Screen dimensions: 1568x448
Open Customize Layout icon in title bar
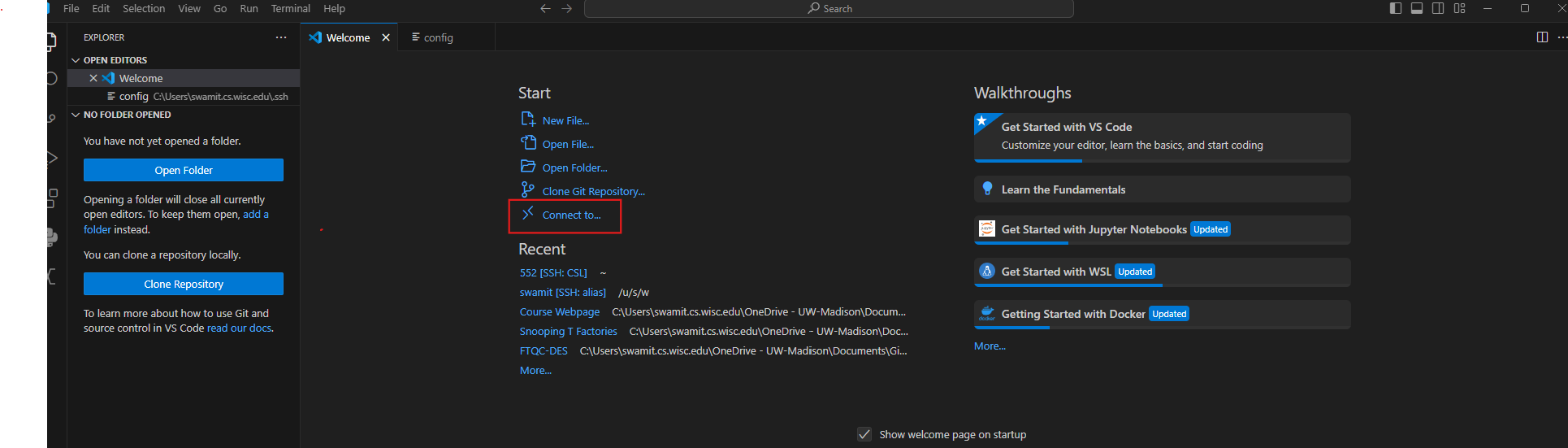[1460, 8]
